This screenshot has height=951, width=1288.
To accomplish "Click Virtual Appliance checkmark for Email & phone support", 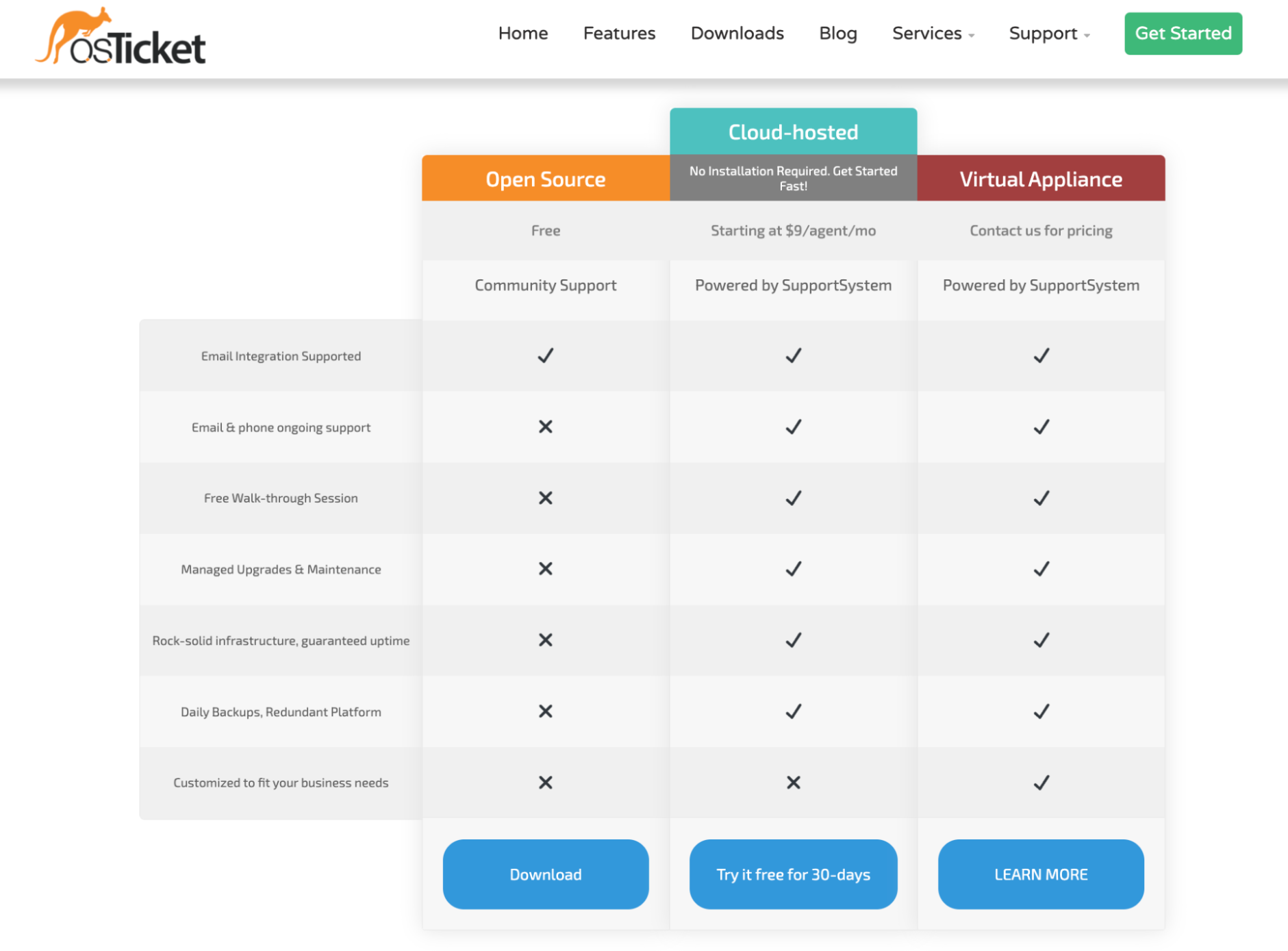I will (1041, 427).
